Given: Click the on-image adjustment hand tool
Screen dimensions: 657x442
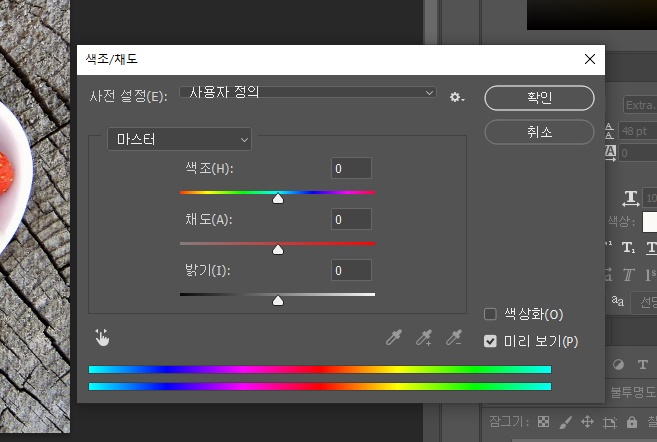Looking at the screenshot, I should [x=102, y=338].
